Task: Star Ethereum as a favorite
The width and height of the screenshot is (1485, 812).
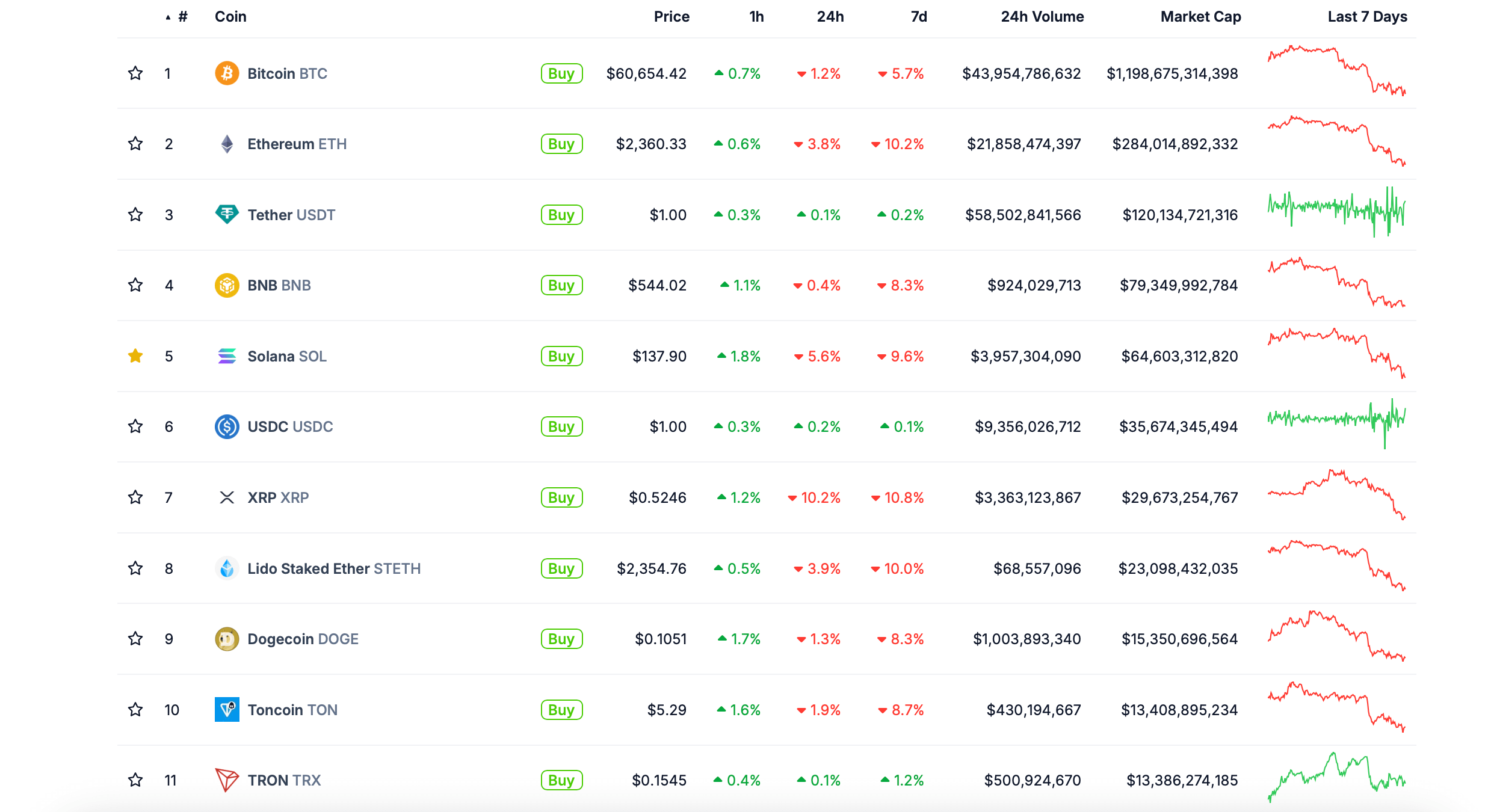Action: (x=135, y=144)
